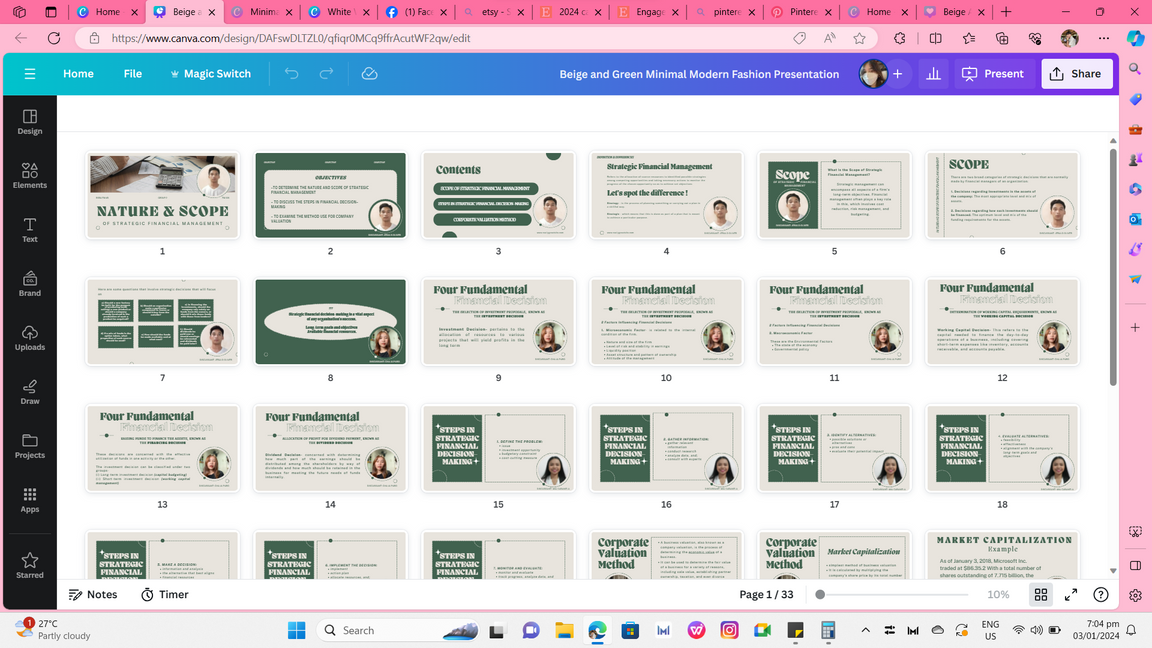Open the Uploads panel
The image size is (1152, 648).
[x=30, y=338]
